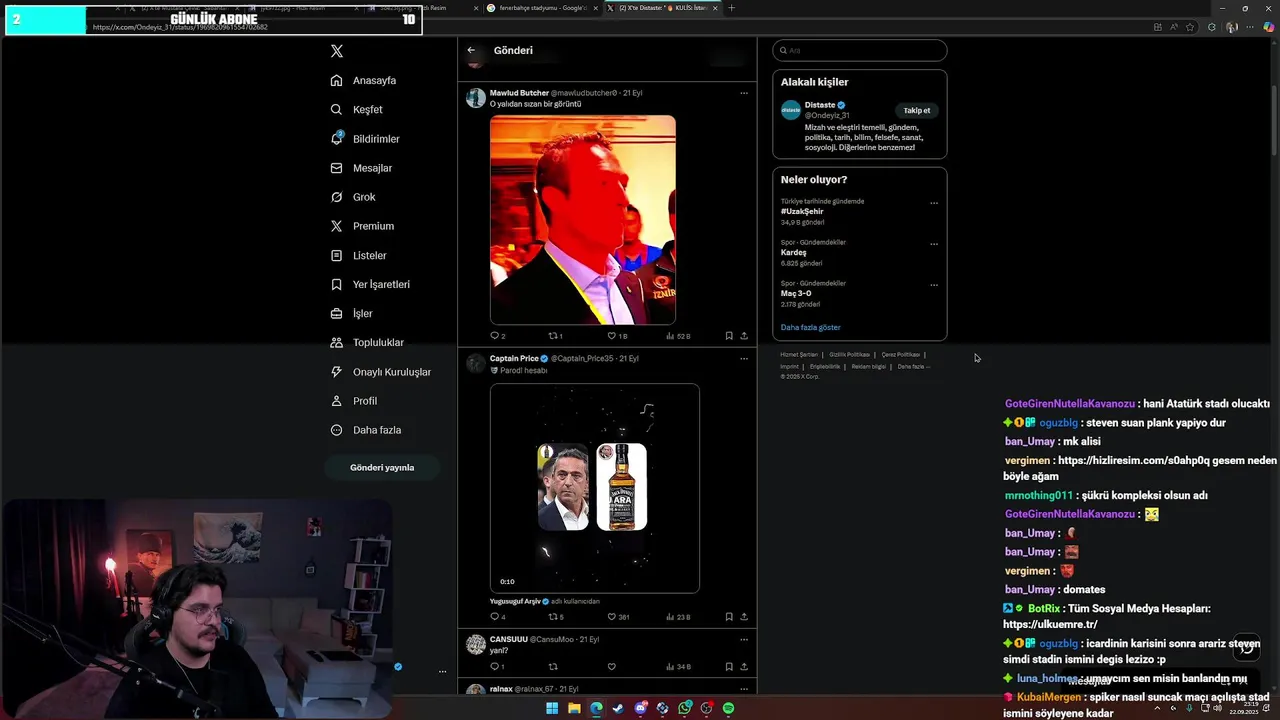
Task: Open more options on Captain Price post
Action: click(744, 358)
